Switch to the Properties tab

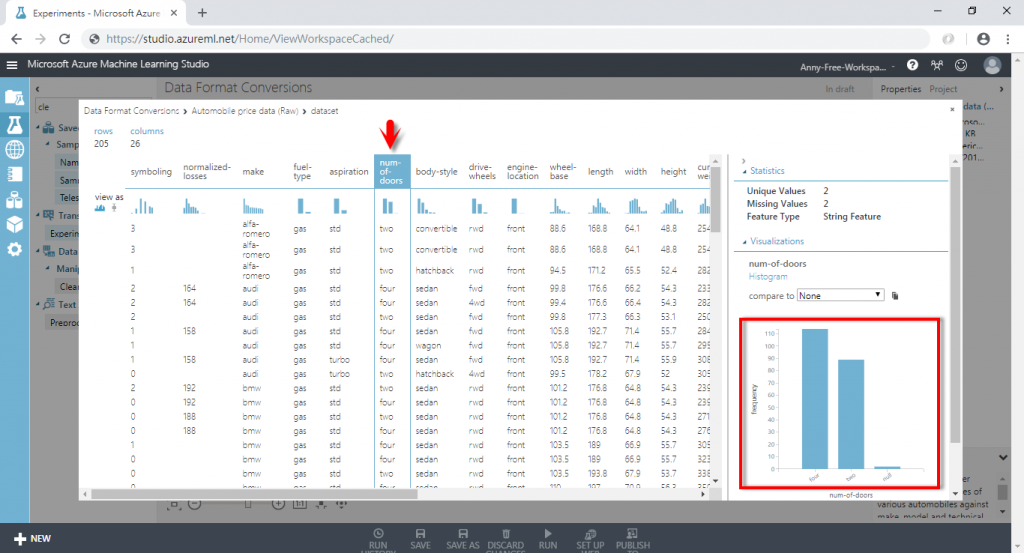901,89
